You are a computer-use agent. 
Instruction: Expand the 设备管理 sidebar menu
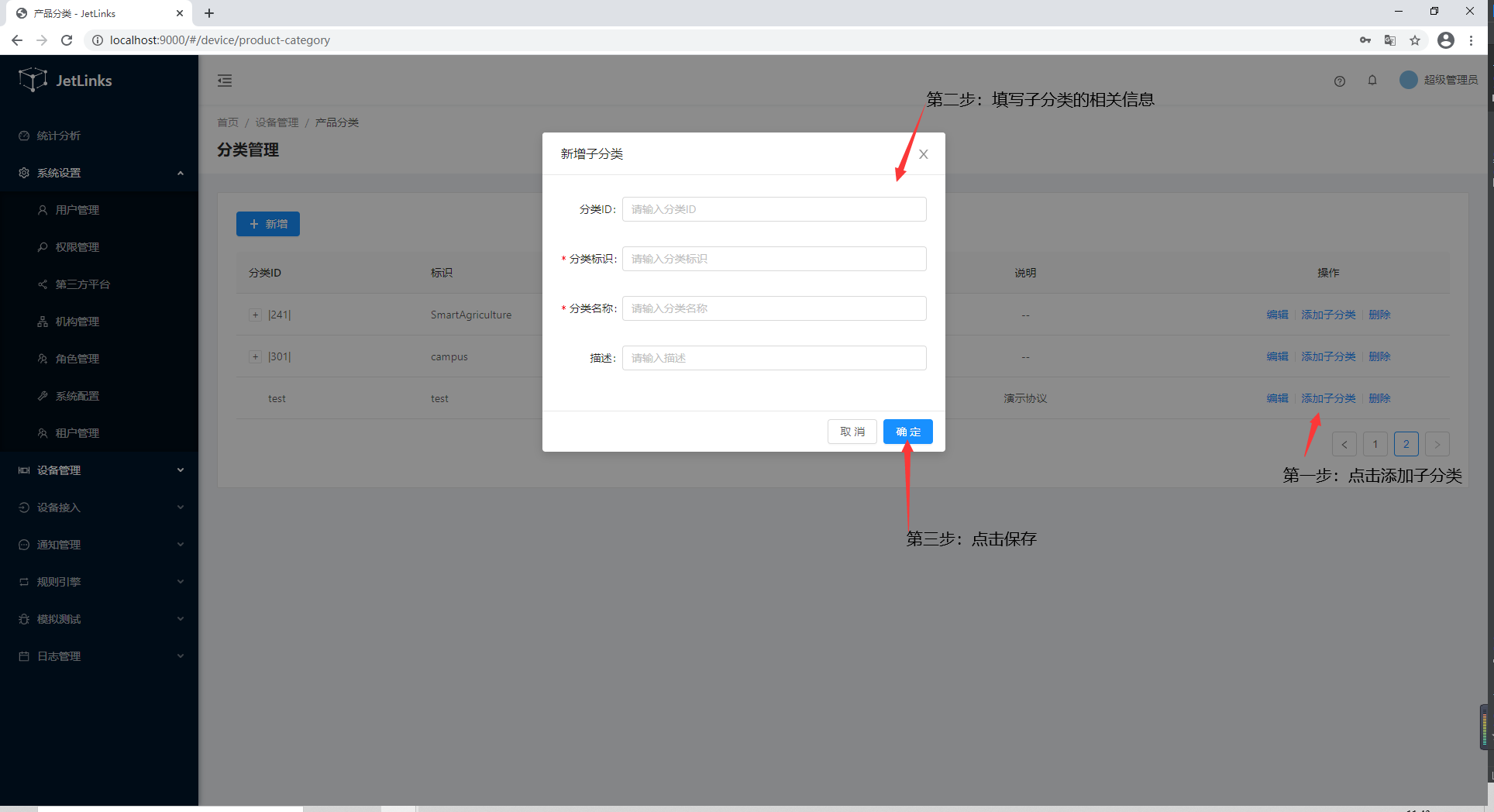coord(99,470)
